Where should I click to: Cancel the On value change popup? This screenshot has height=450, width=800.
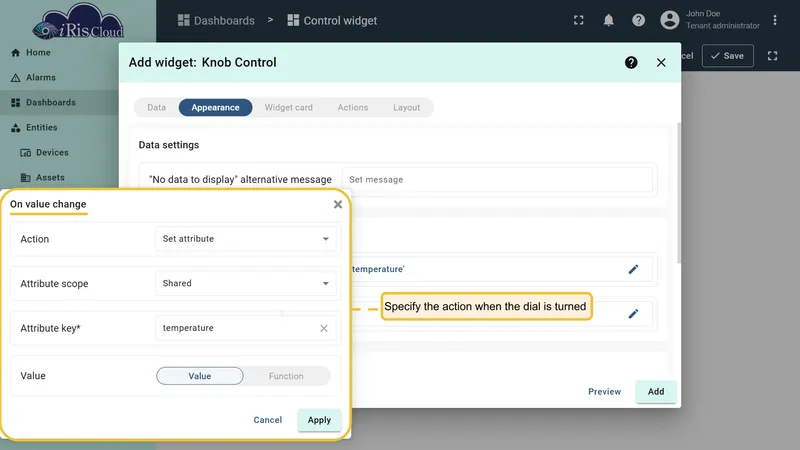click(268, 420)
